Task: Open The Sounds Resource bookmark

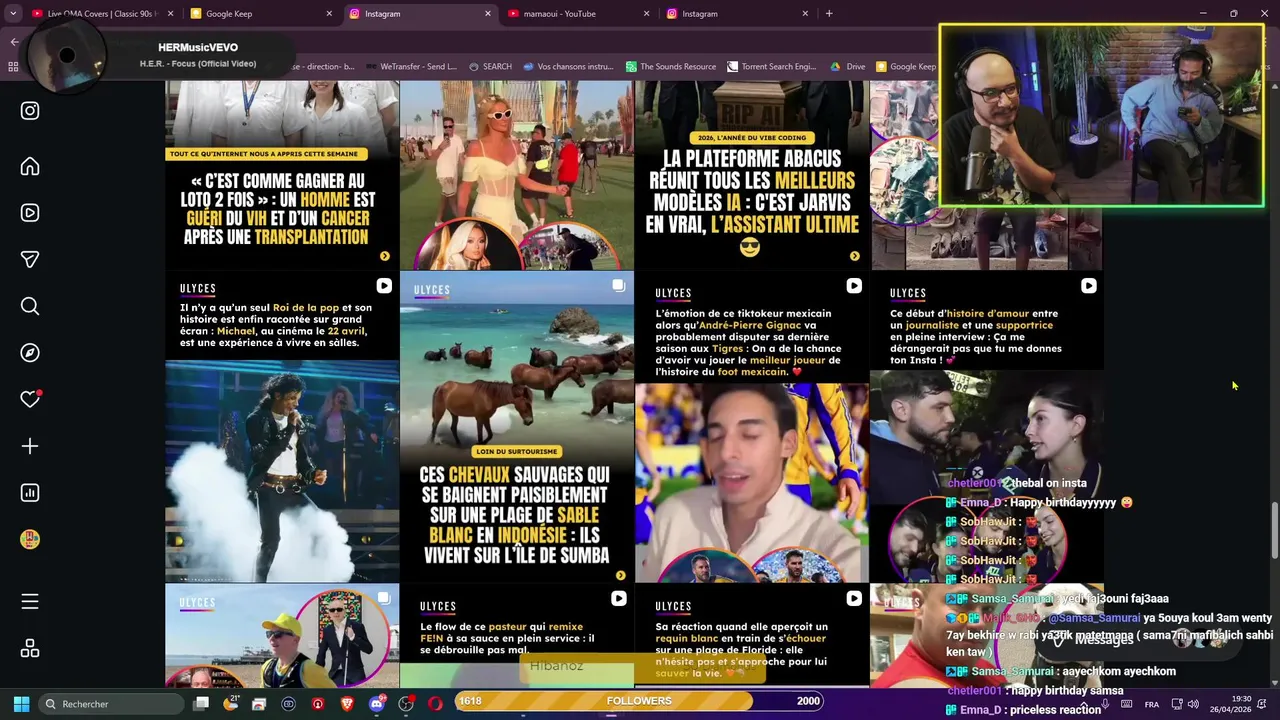Action: (671, 67)
